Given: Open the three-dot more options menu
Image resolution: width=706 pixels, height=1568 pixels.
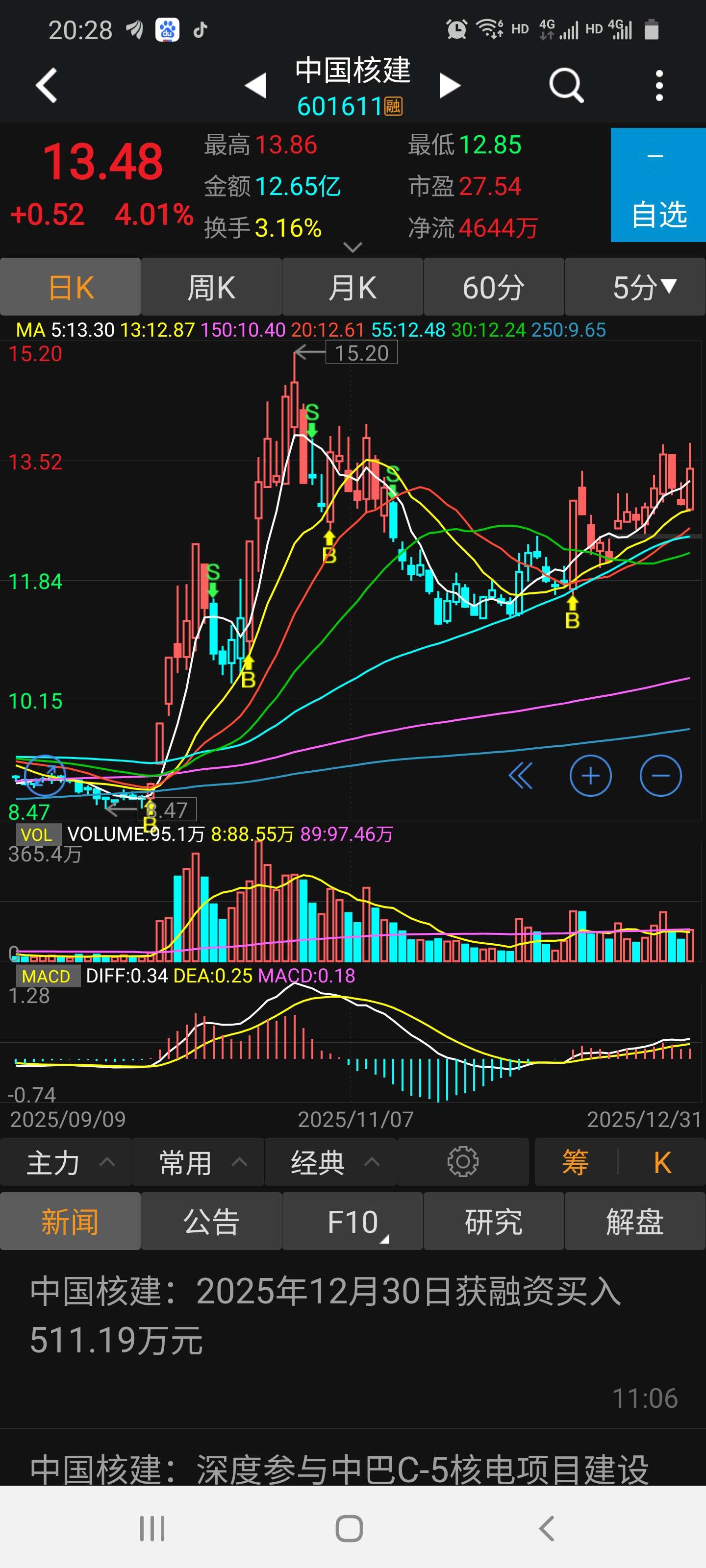Looking at the screenshot, I should [659, 85].
